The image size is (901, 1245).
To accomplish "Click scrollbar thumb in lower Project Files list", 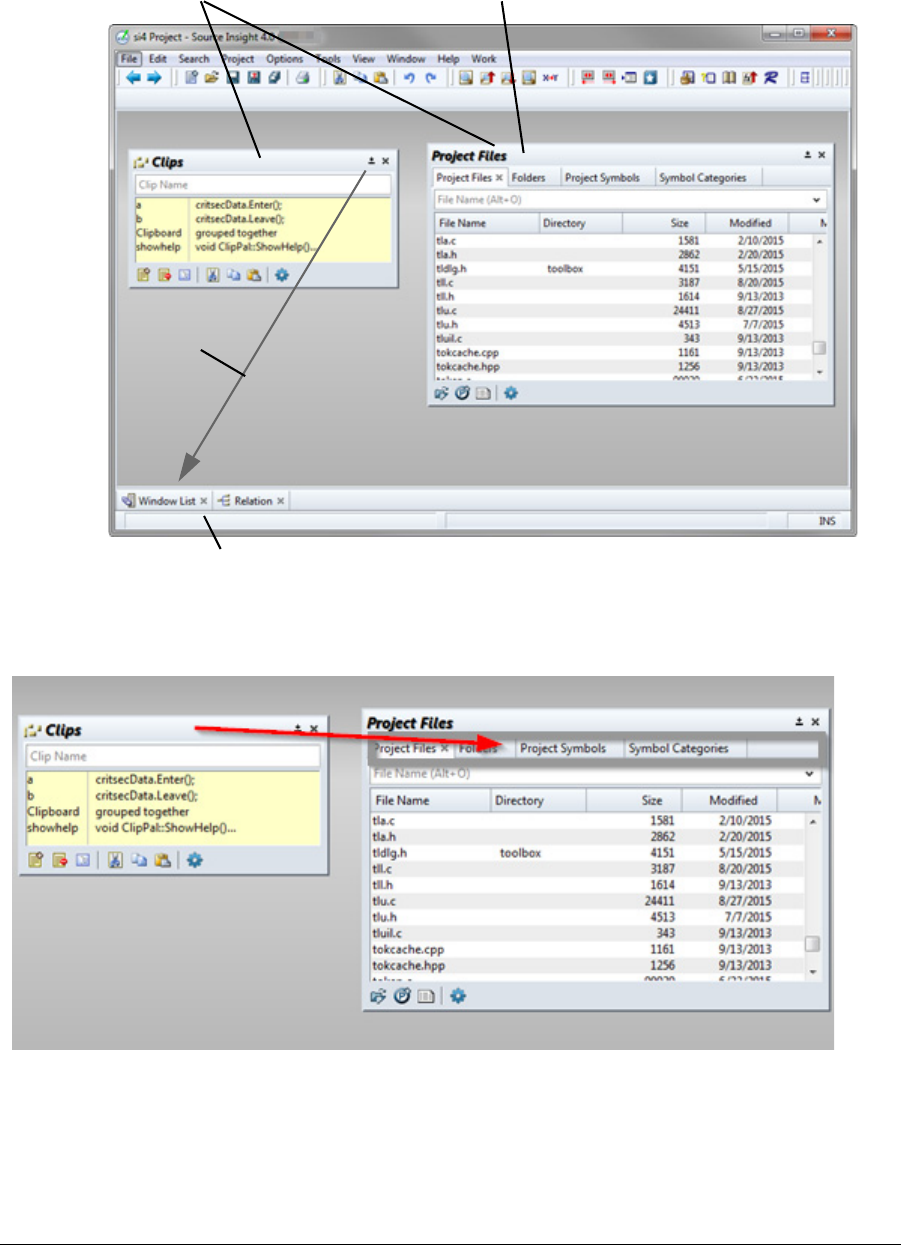I will coord(812,944).
